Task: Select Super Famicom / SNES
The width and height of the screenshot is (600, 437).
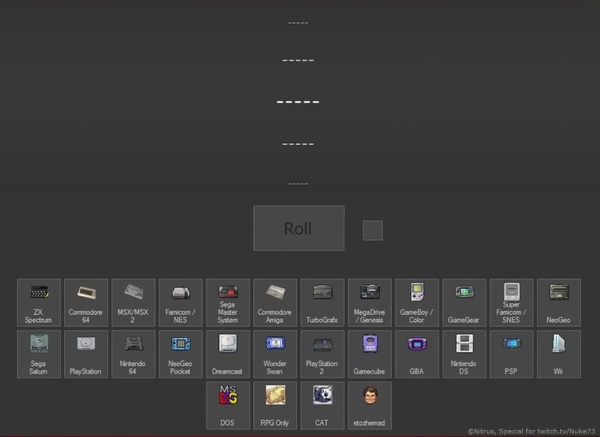Action: coord(511,303)
